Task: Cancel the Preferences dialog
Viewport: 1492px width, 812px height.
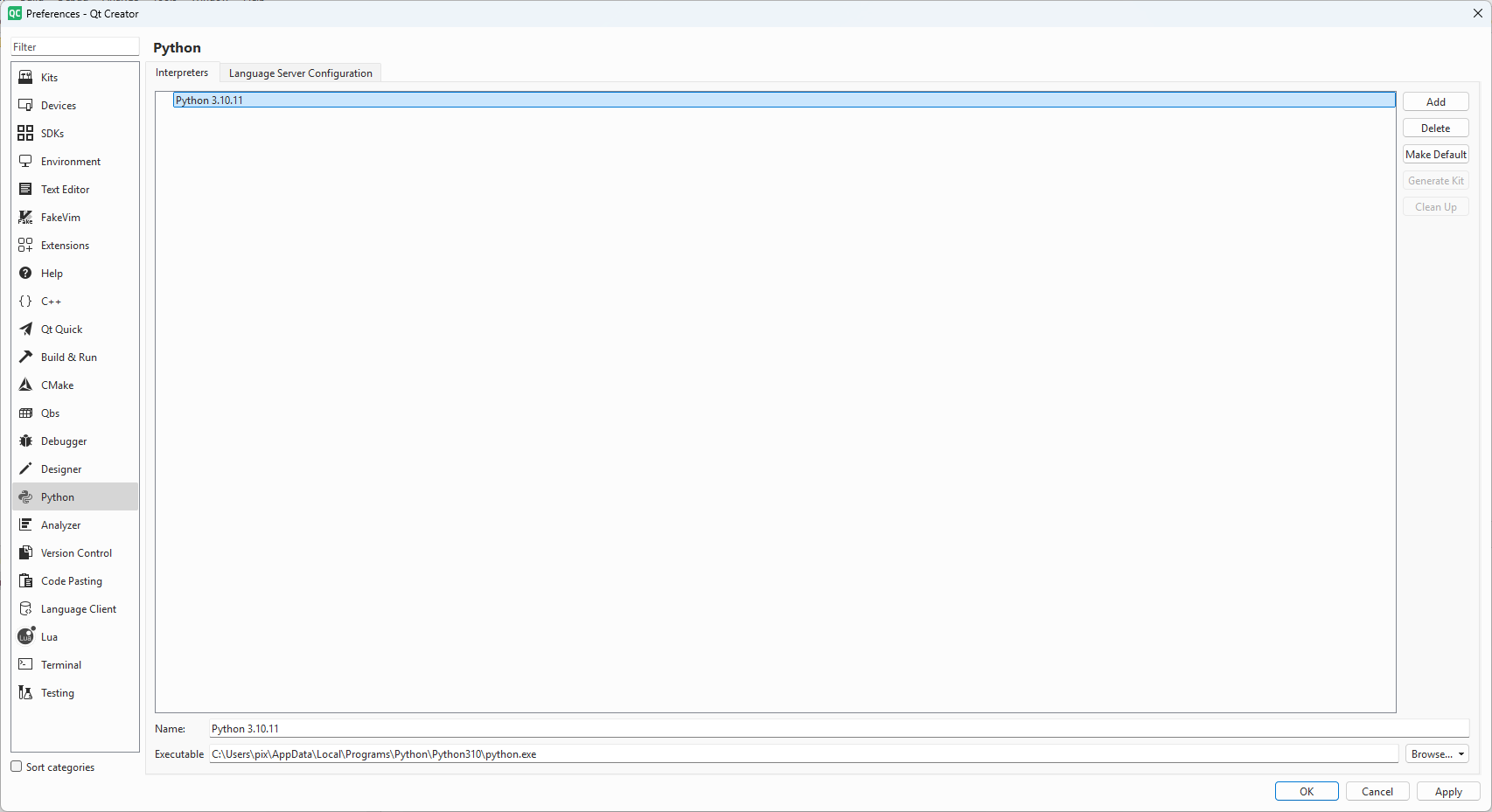Action: click(1377, 792)
